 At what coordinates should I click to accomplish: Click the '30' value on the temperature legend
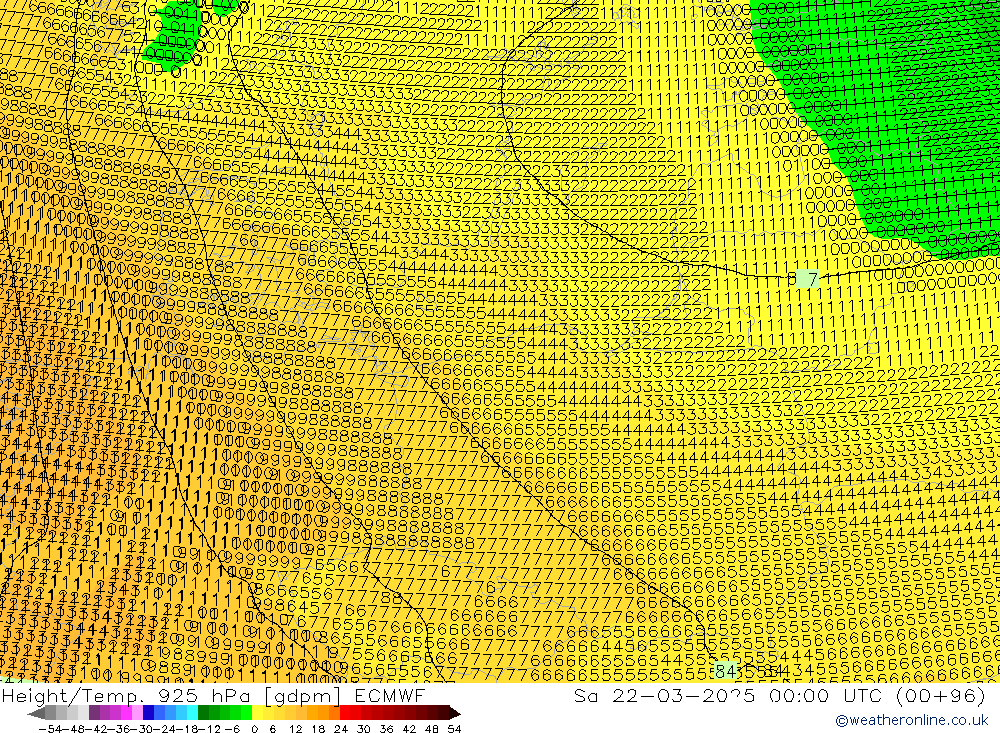click(364, 729)
